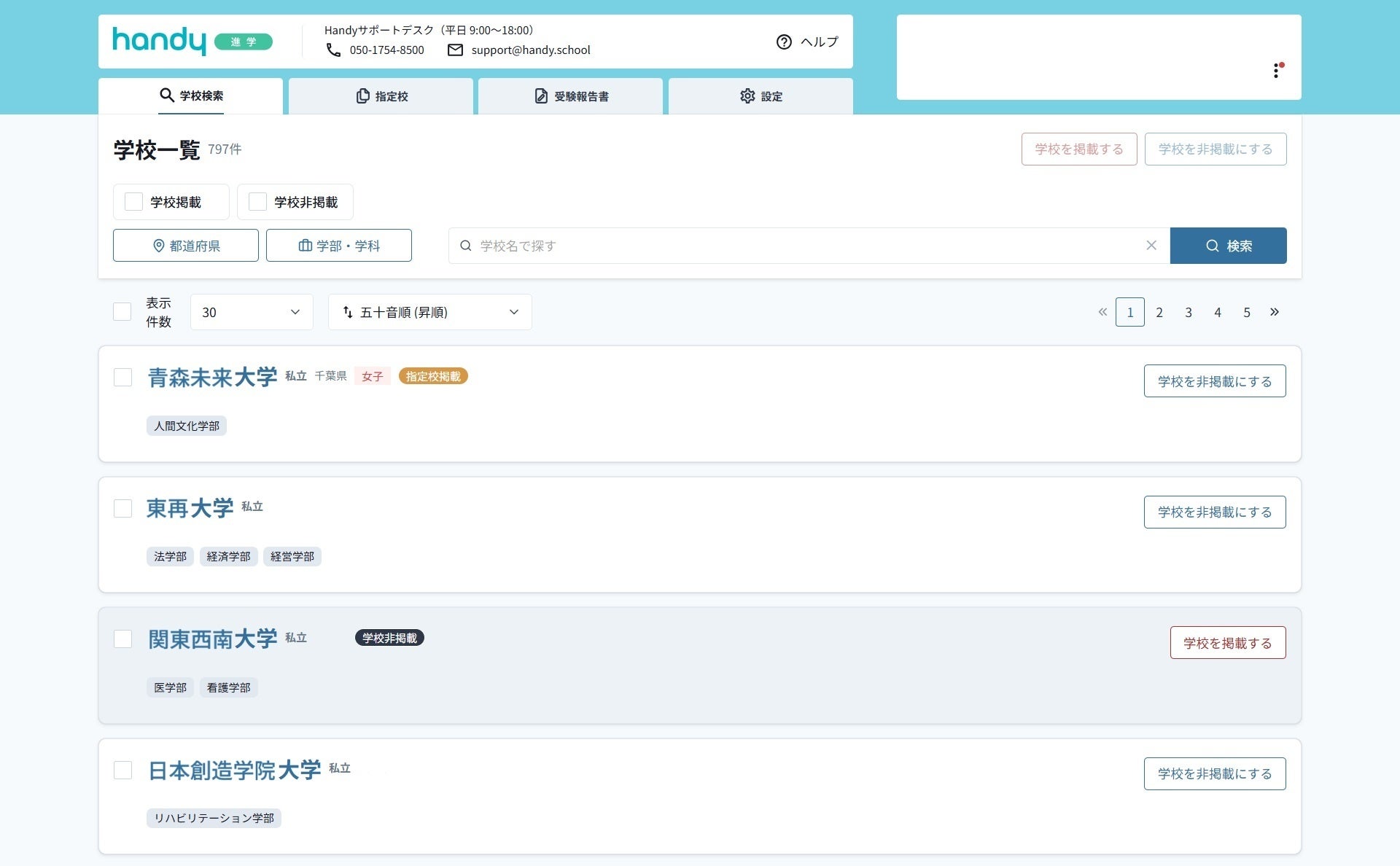
Task: Open the 青森未来大学 school link
Action: [212, 378]
